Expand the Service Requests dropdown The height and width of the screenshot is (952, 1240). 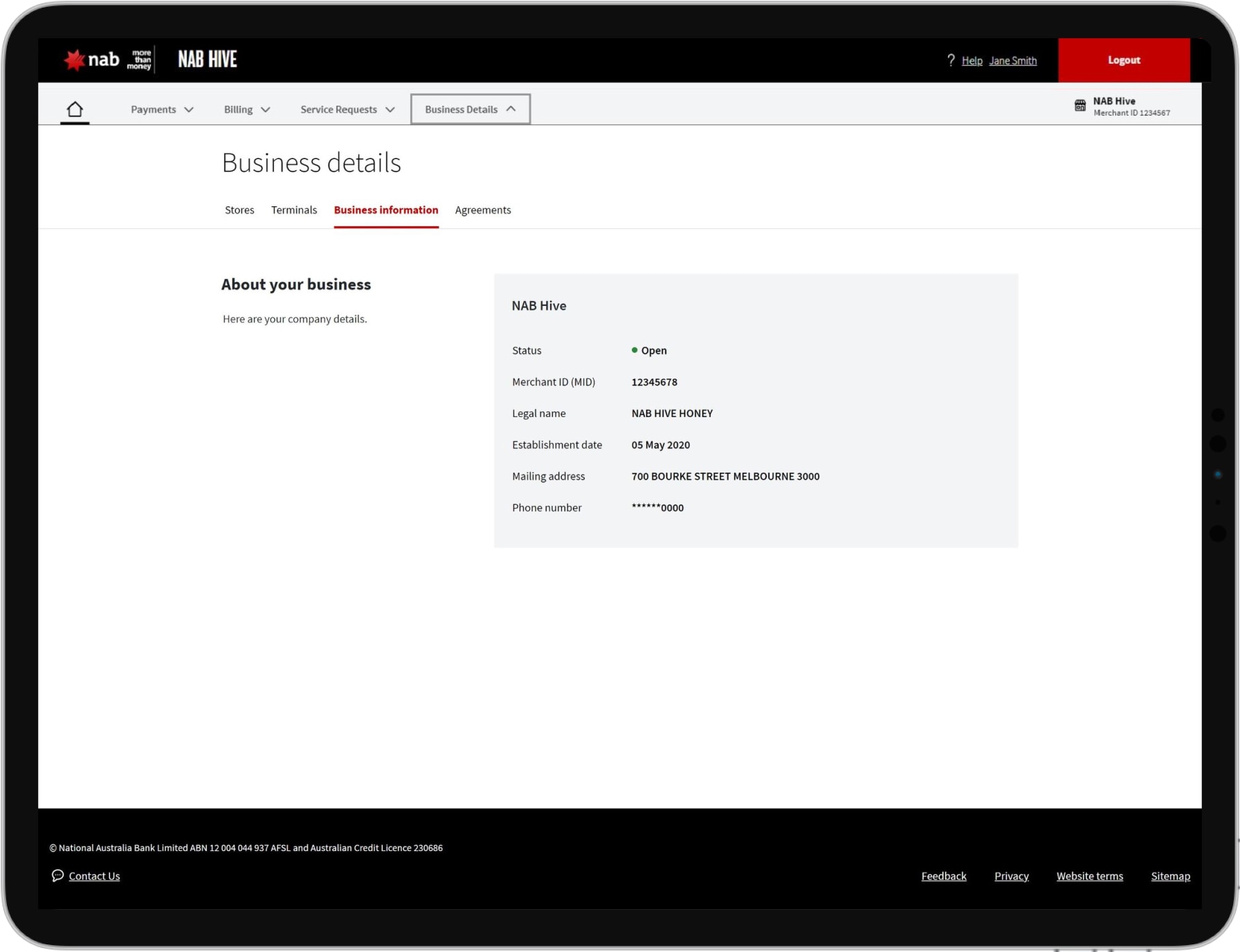click(347, 109)
